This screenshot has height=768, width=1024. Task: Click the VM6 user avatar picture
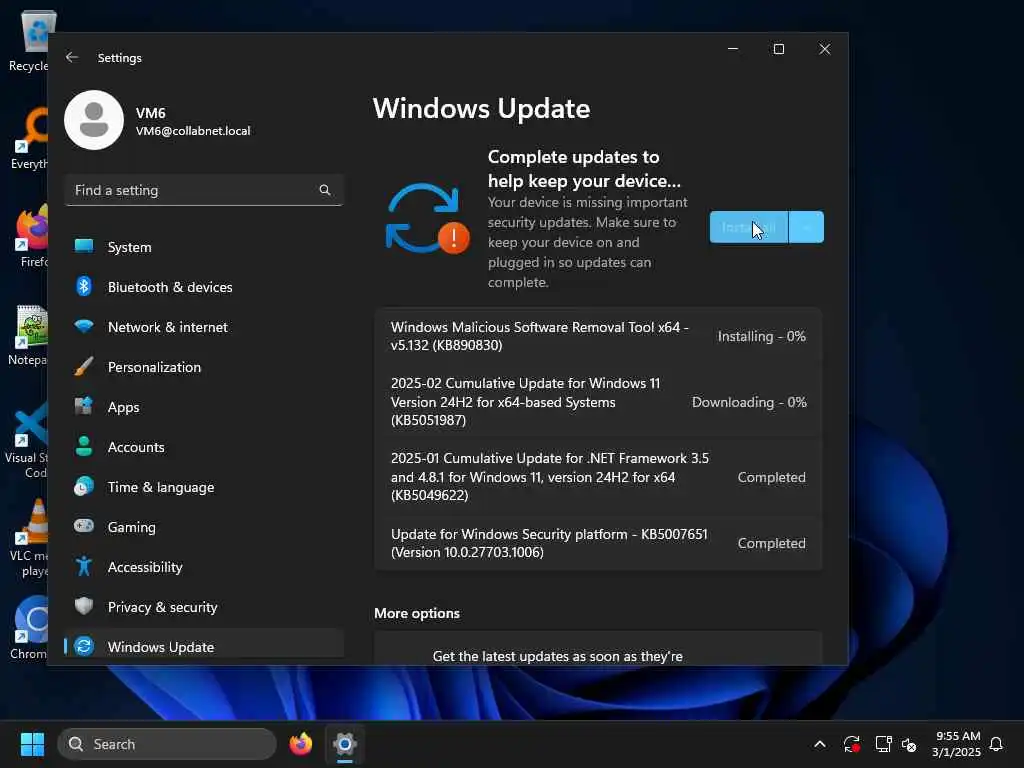pyautogui.click(x=94, y=120)
